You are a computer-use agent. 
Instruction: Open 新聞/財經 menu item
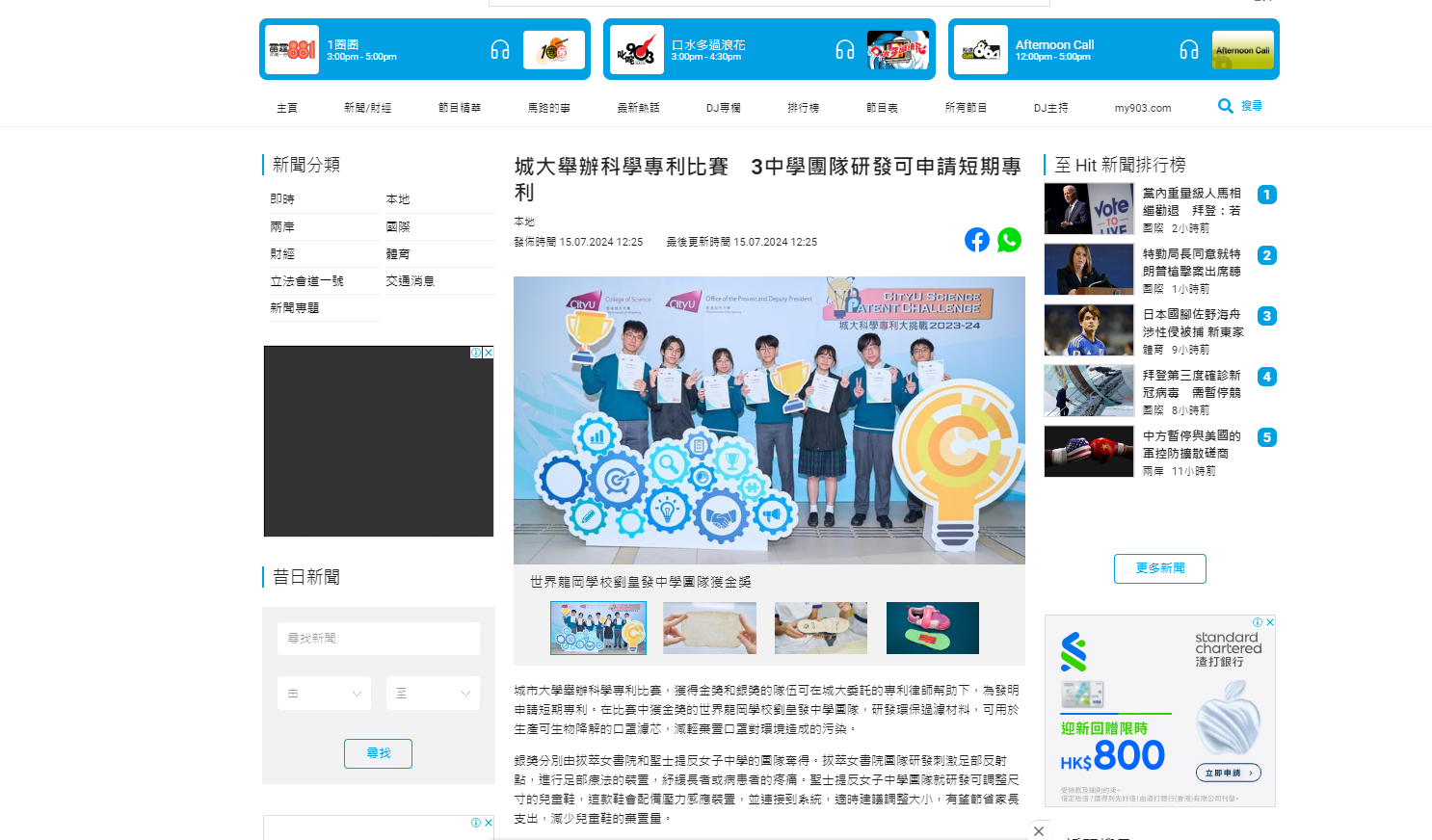(x=367, y=108)
